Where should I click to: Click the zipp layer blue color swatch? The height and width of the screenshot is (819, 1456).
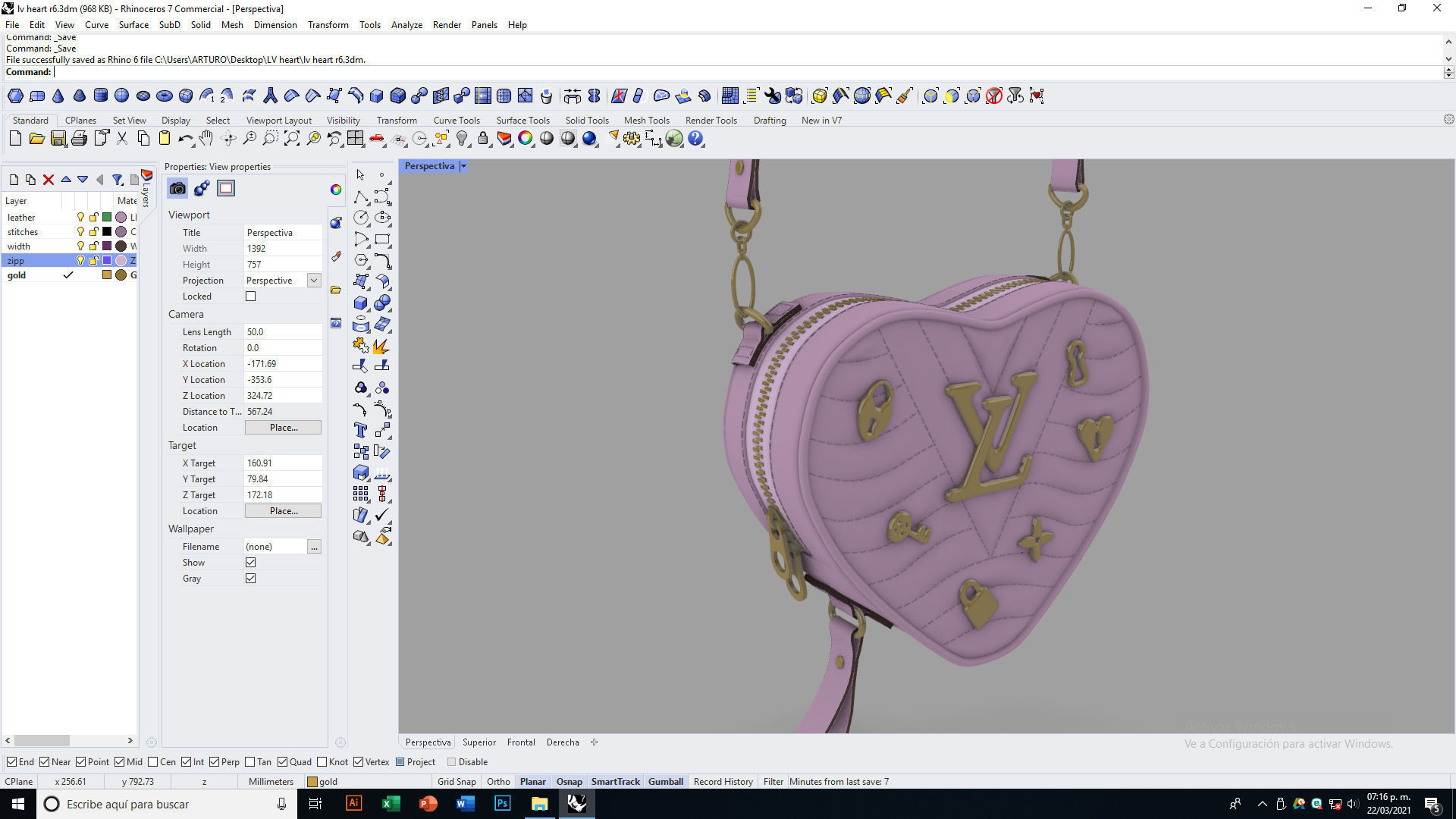coord(107,261)
